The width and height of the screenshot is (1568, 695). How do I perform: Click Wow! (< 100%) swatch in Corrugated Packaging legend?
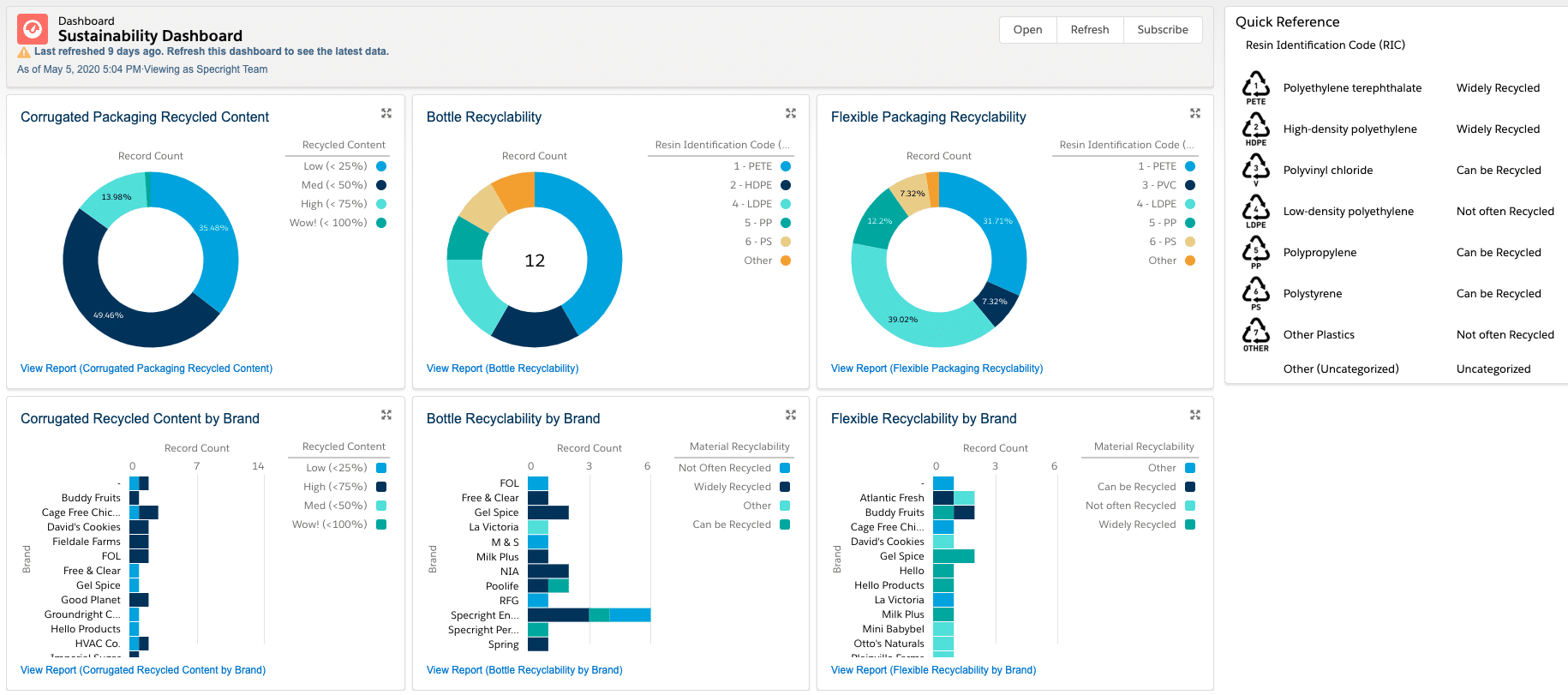point(381,223)
